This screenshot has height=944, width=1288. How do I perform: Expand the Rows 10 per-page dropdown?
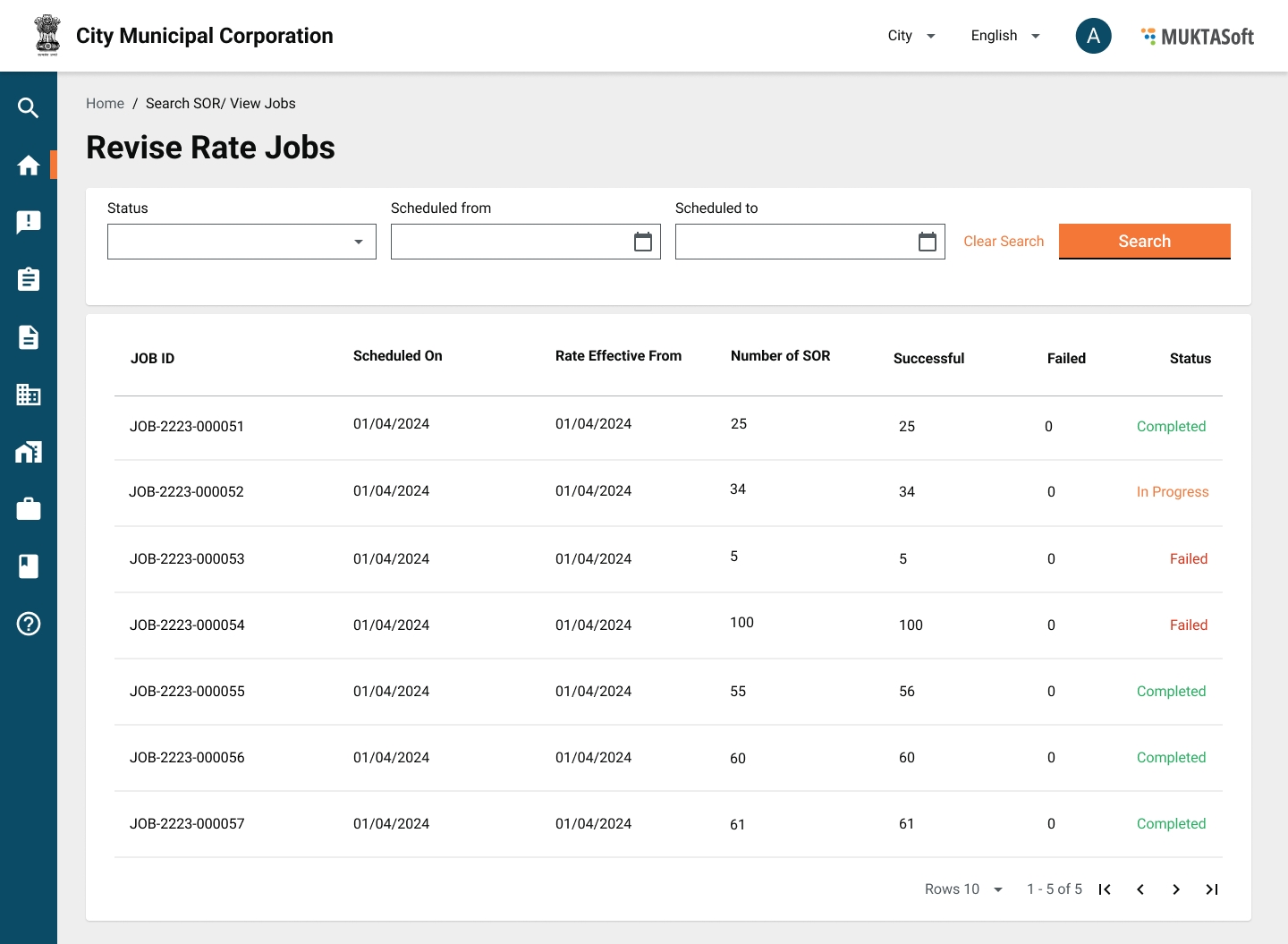(964, 889)
